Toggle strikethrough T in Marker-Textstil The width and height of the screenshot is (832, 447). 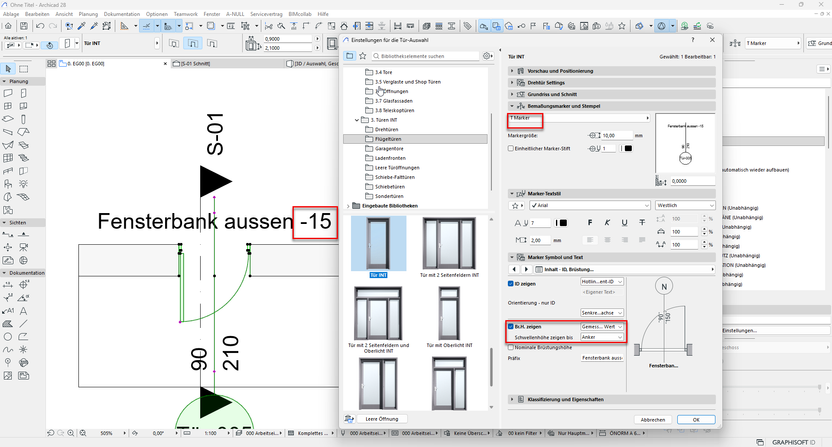(x=642, y=222)
